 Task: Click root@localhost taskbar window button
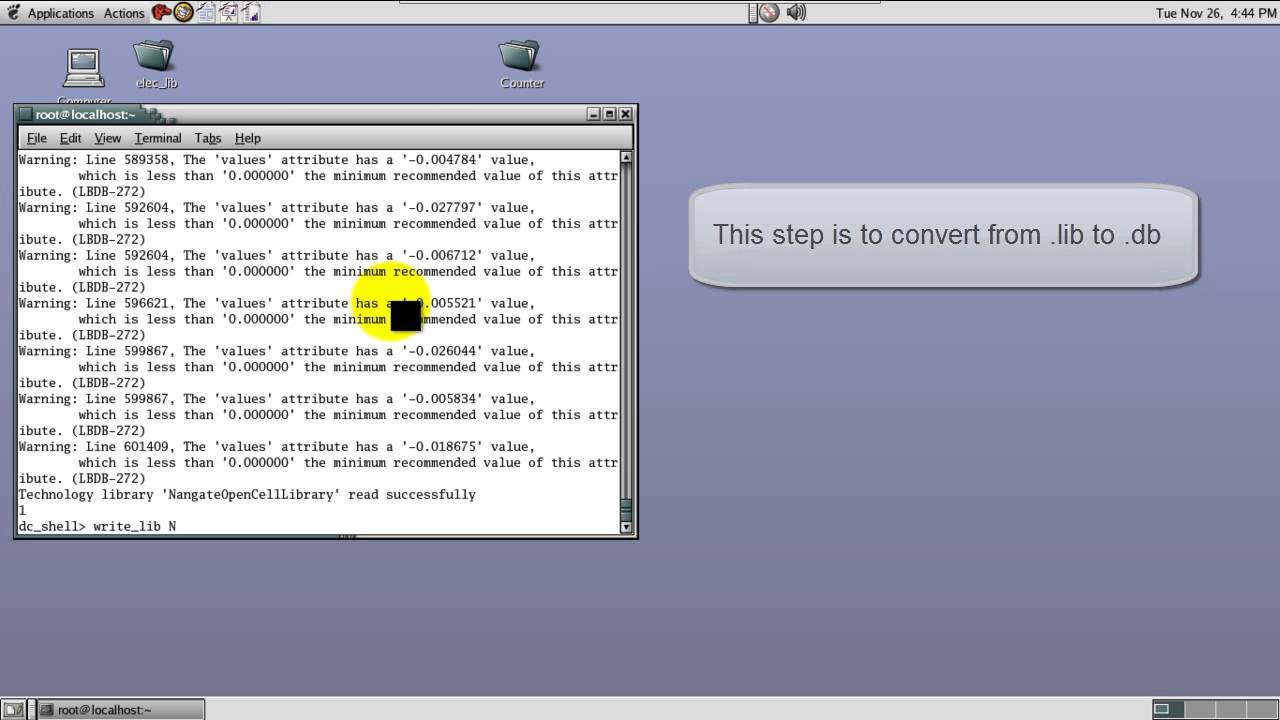coord(120,710)
